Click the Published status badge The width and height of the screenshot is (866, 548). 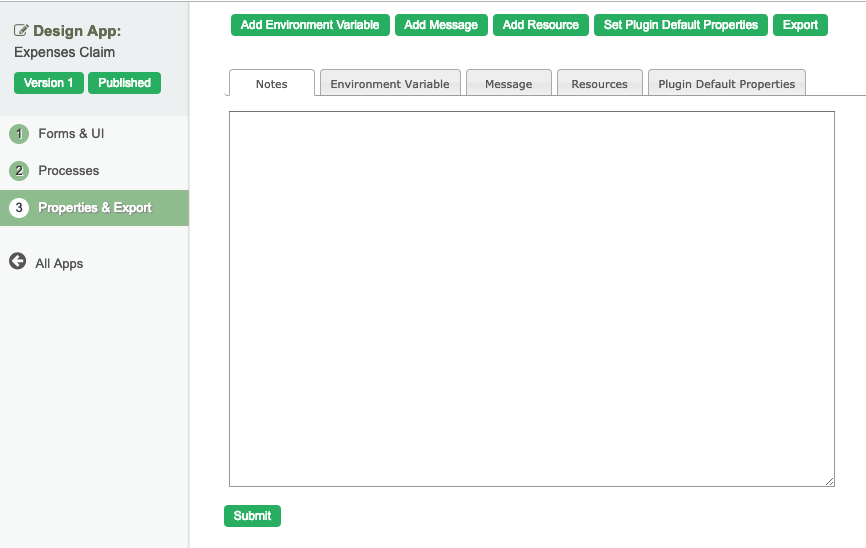click(x=124, y=83)
